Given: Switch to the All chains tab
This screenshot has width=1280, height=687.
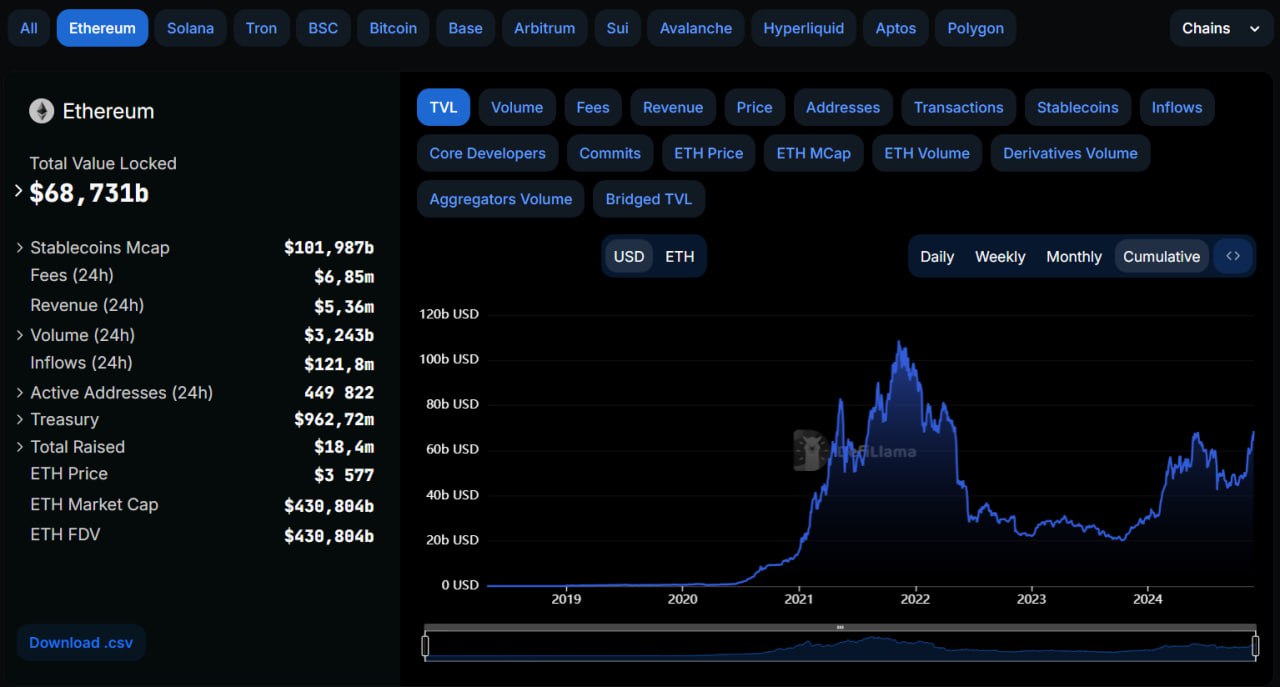Looking at the screenshot, I should [29, 28].
